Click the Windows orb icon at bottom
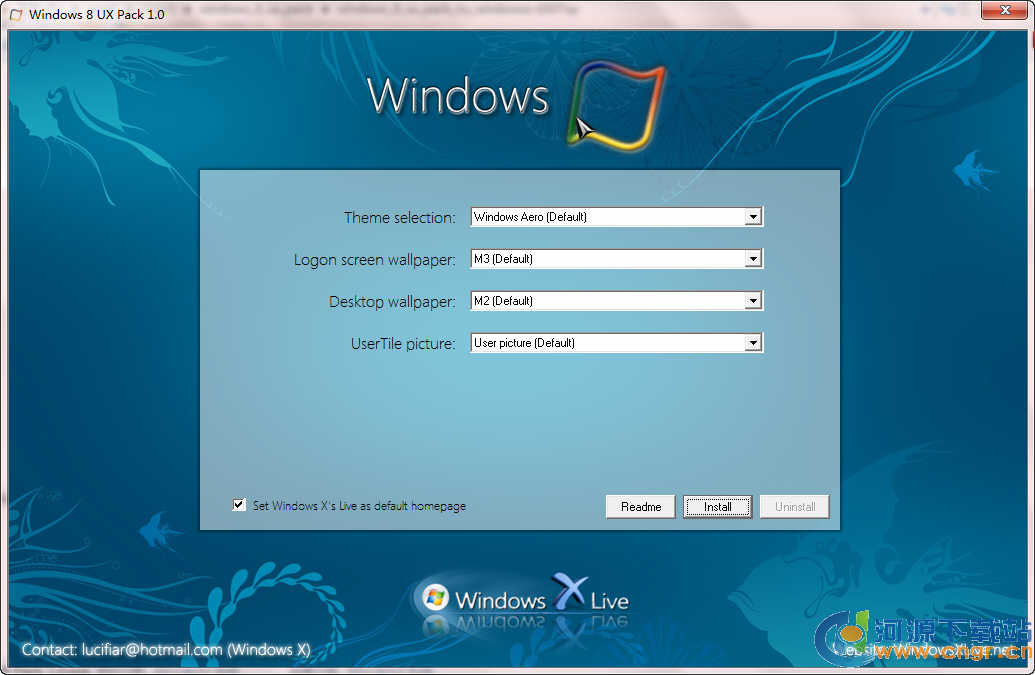 click(x=435, y=598)
